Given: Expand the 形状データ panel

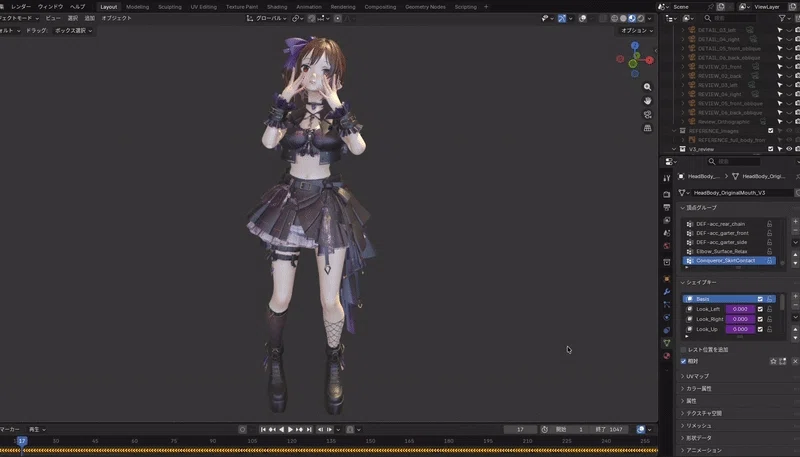Looking at the screenshot, I should coord(696,438).
